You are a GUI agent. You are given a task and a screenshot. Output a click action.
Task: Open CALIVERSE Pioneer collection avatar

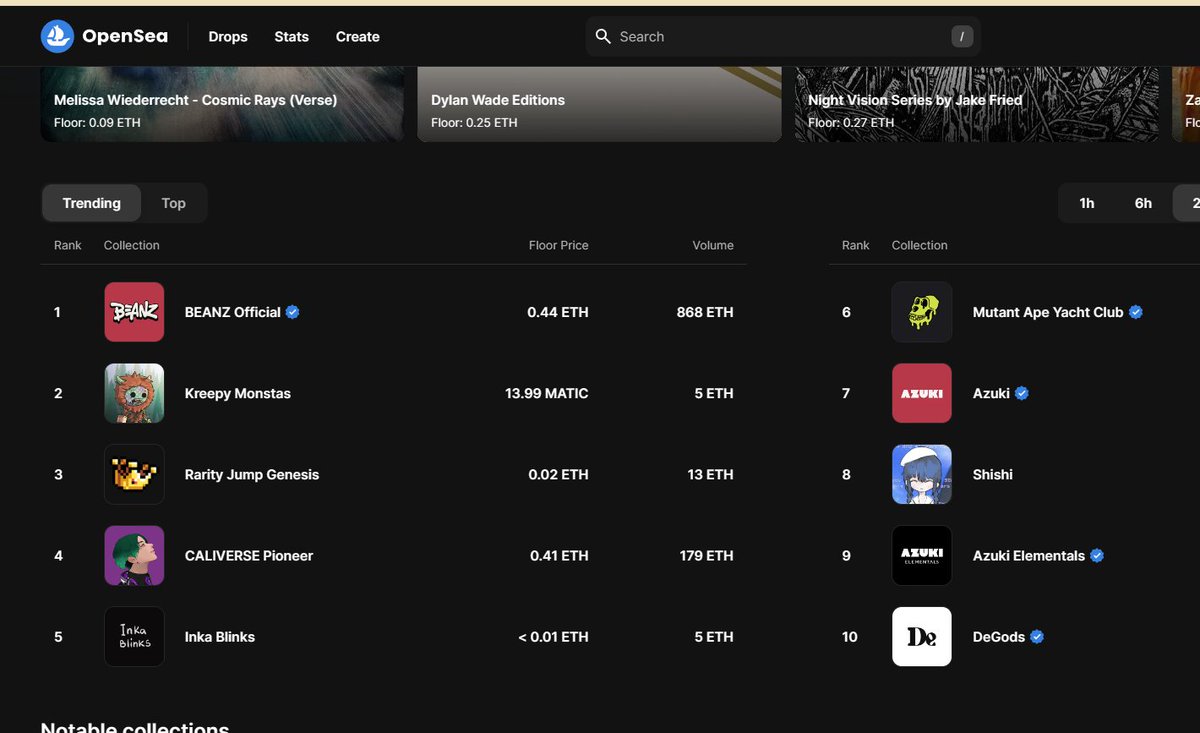pyautogui.click(x=134, y=555)
